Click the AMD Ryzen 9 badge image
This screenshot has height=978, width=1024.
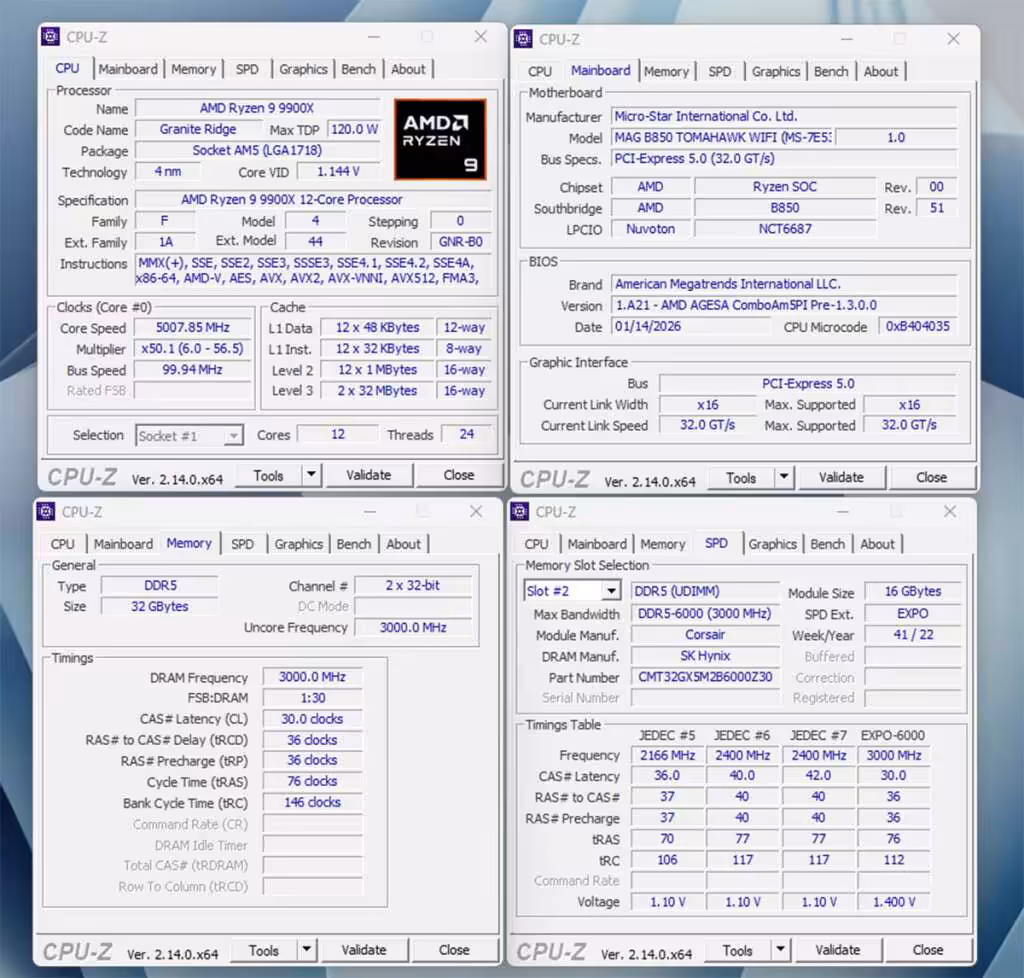point(440,139)
